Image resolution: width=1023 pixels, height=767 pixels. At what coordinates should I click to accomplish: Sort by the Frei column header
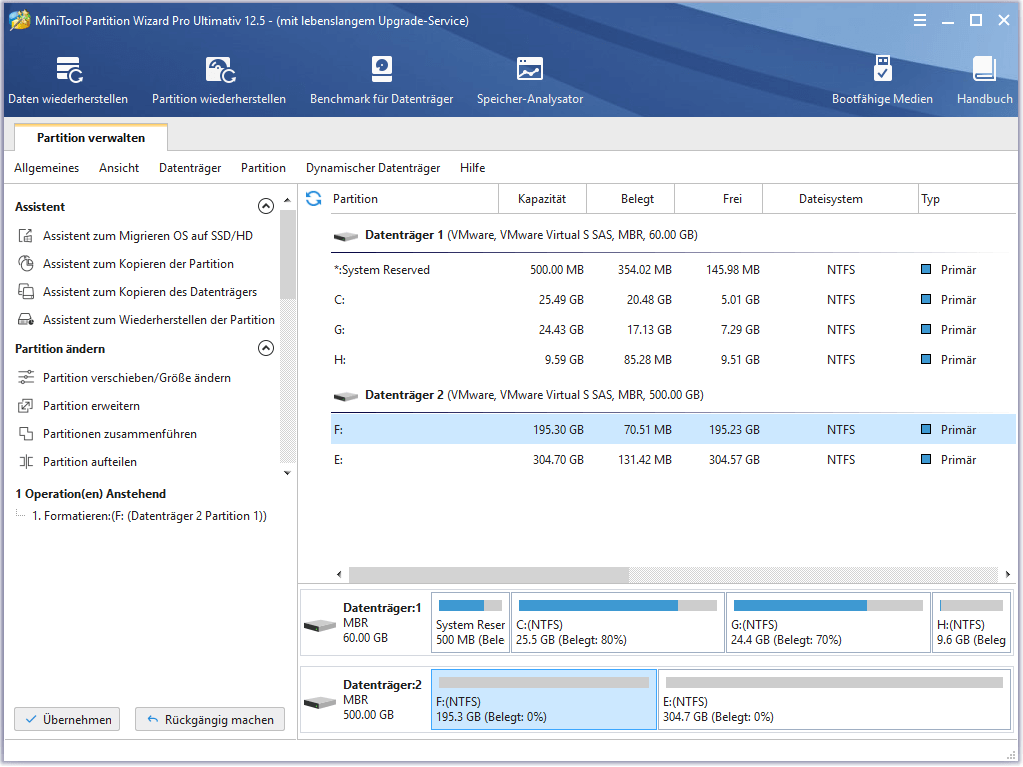pyautogui.click(x=718, y=199)
